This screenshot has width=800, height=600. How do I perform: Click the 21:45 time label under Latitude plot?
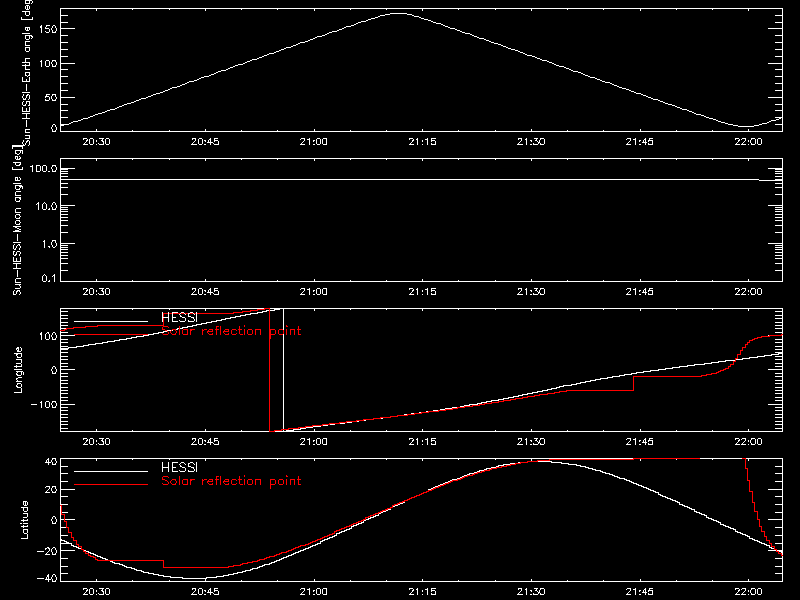pos(640,591)
